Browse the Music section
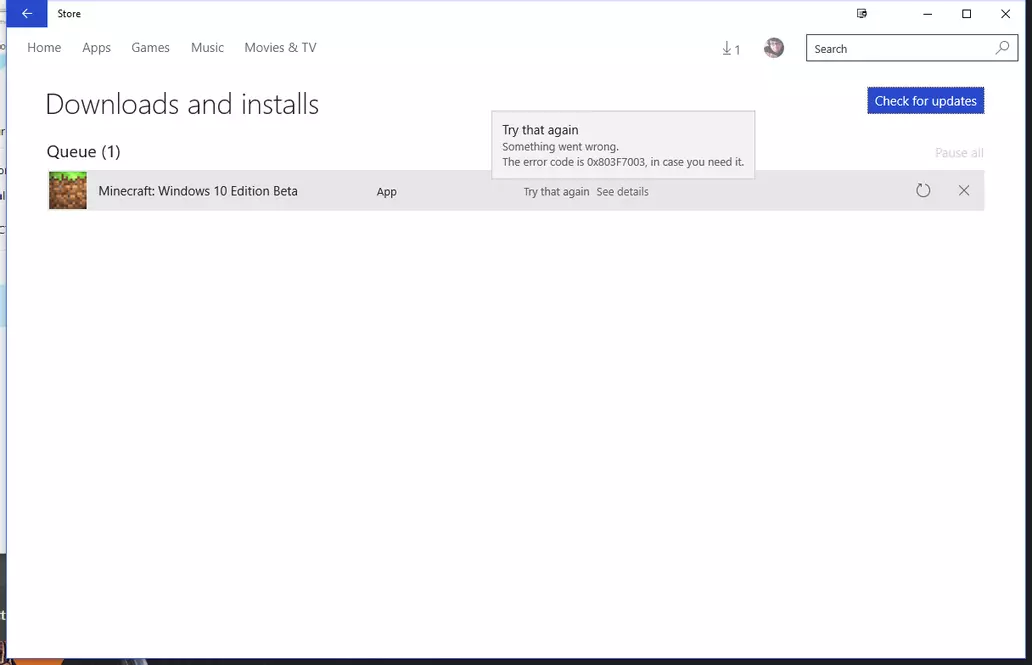1032x665 pixels. [x=207, y=47]
